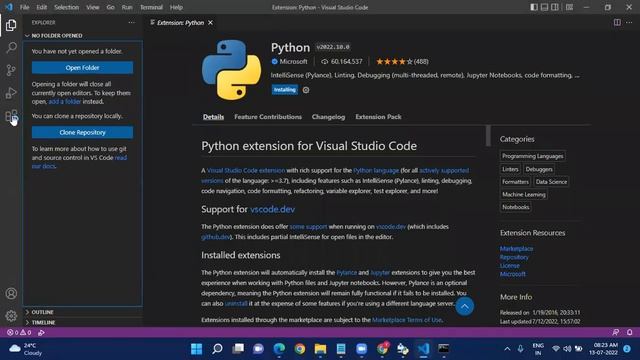Open the Marketplace resource link

pos(516,249)
